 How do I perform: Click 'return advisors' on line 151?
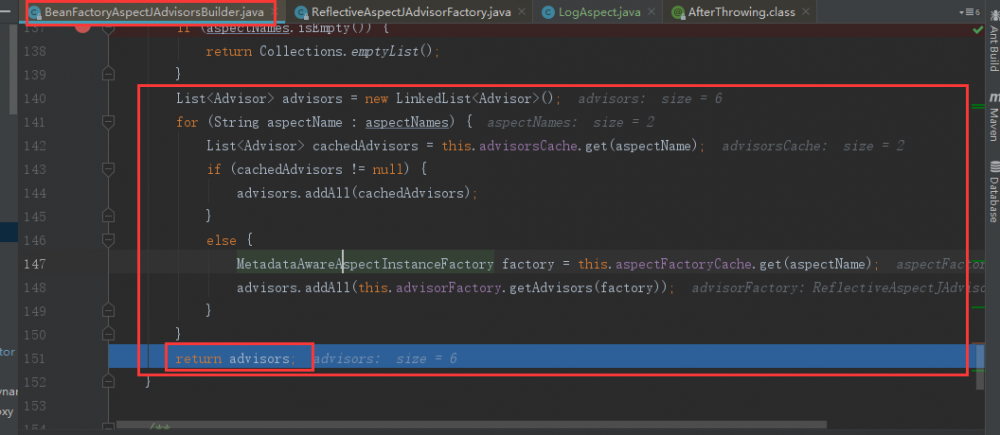coord(233,358)
